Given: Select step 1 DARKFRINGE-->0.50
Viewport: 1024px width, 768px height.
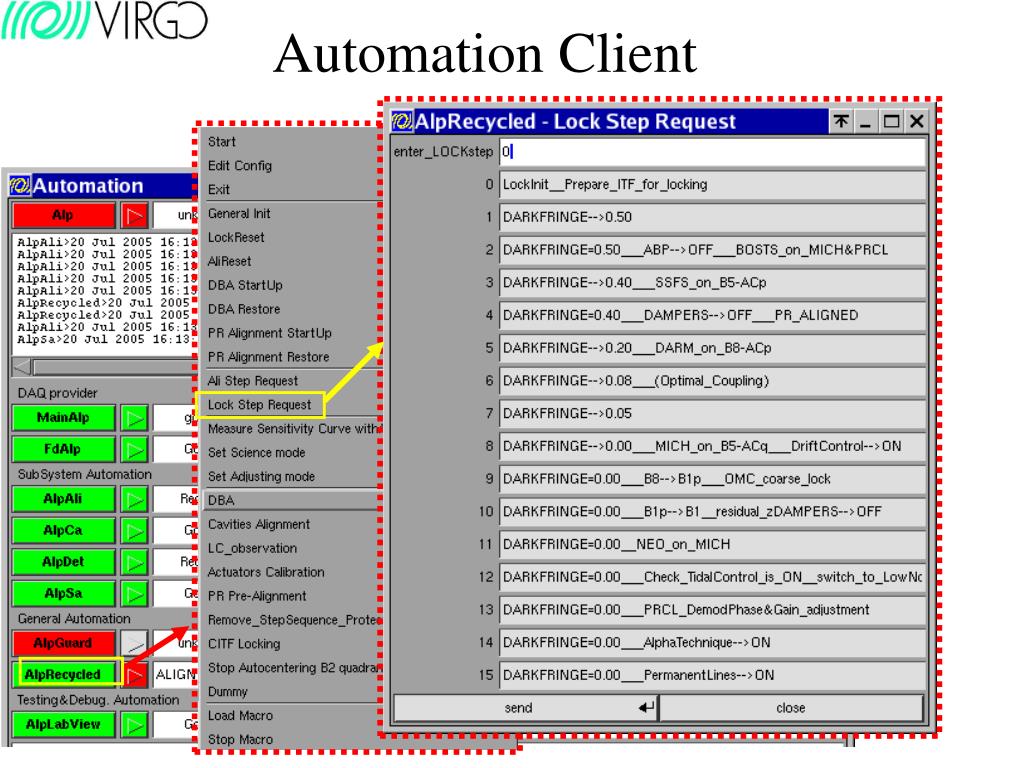Looking at the screenshot, I should 712,217.
